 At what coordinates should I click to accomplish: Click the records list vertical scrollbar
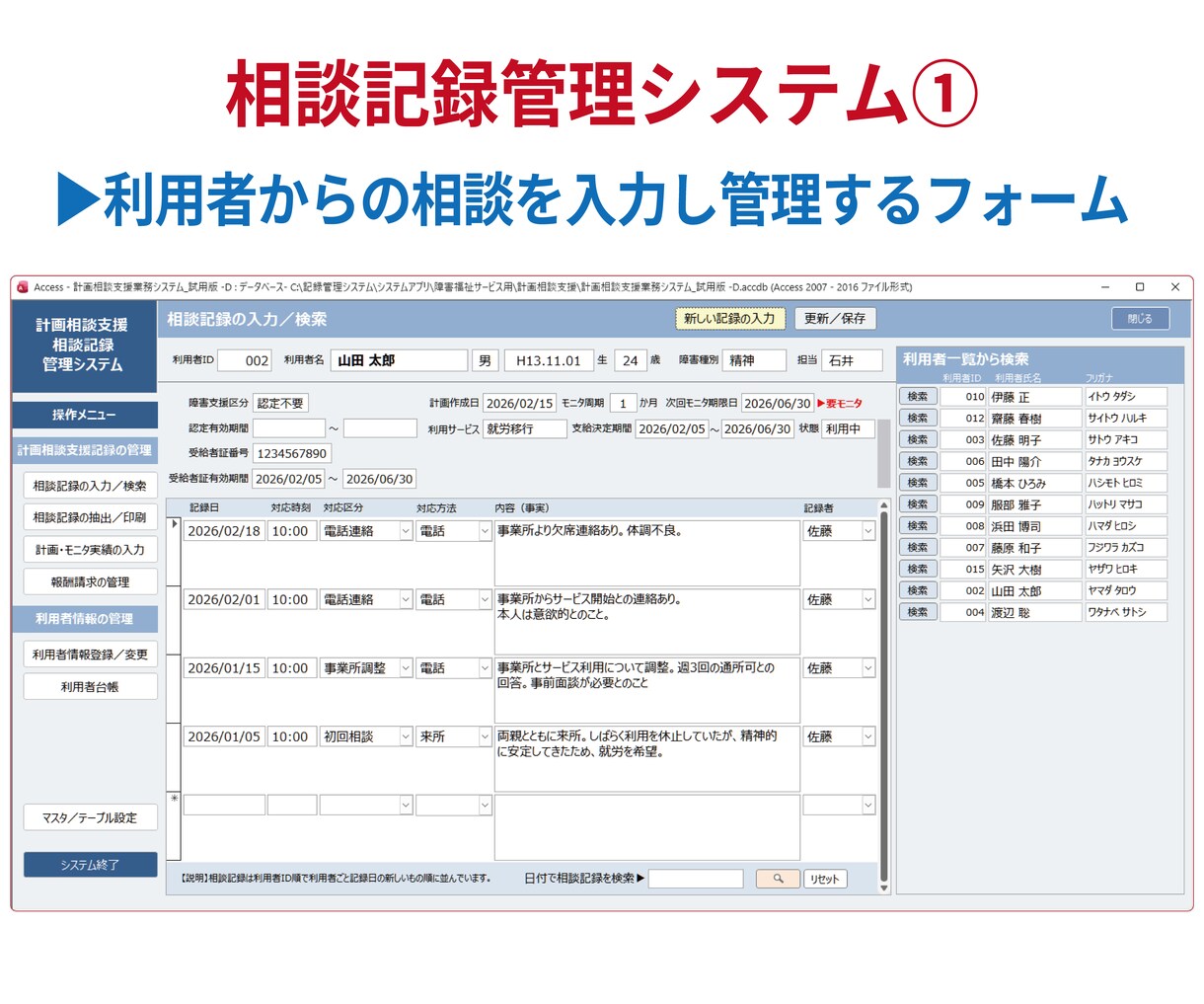click(884, 695)
